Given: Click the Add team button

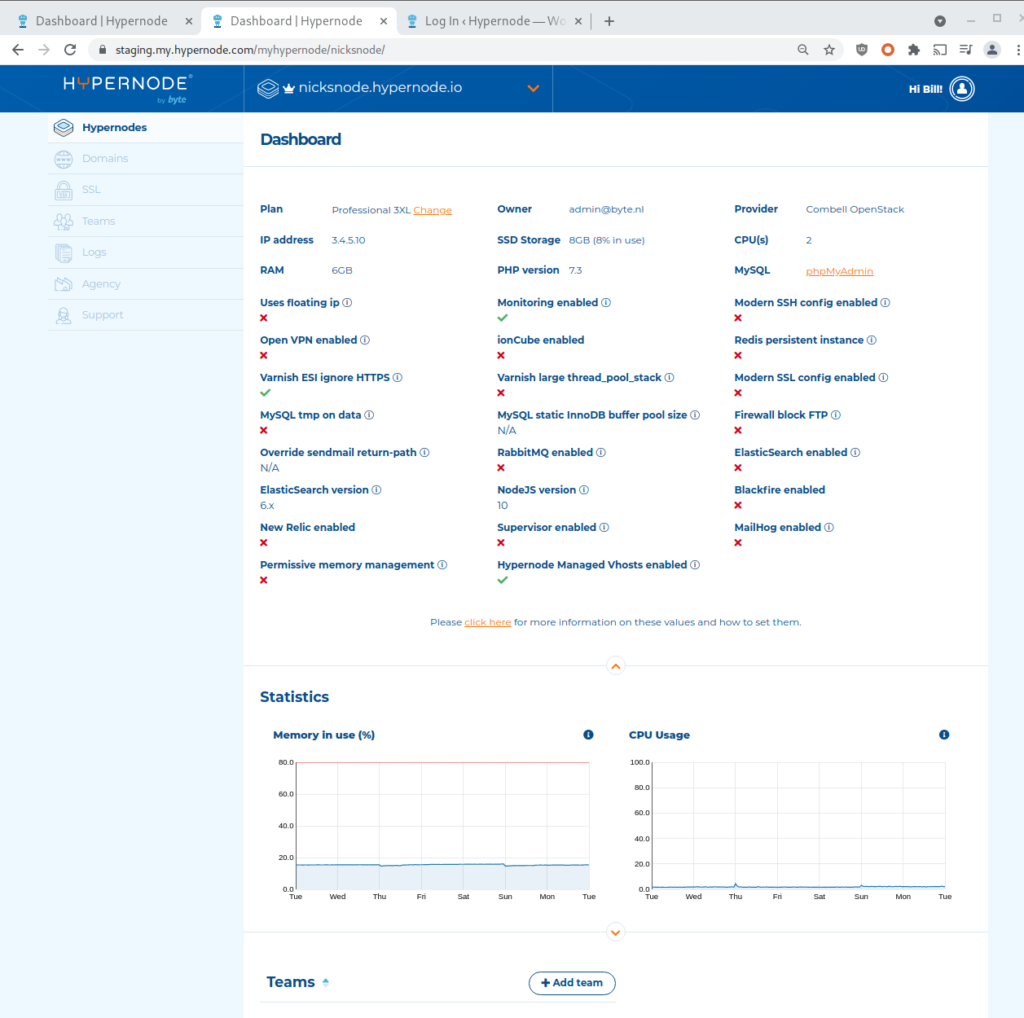Looking at the screenshot, I should coord(571,983).
